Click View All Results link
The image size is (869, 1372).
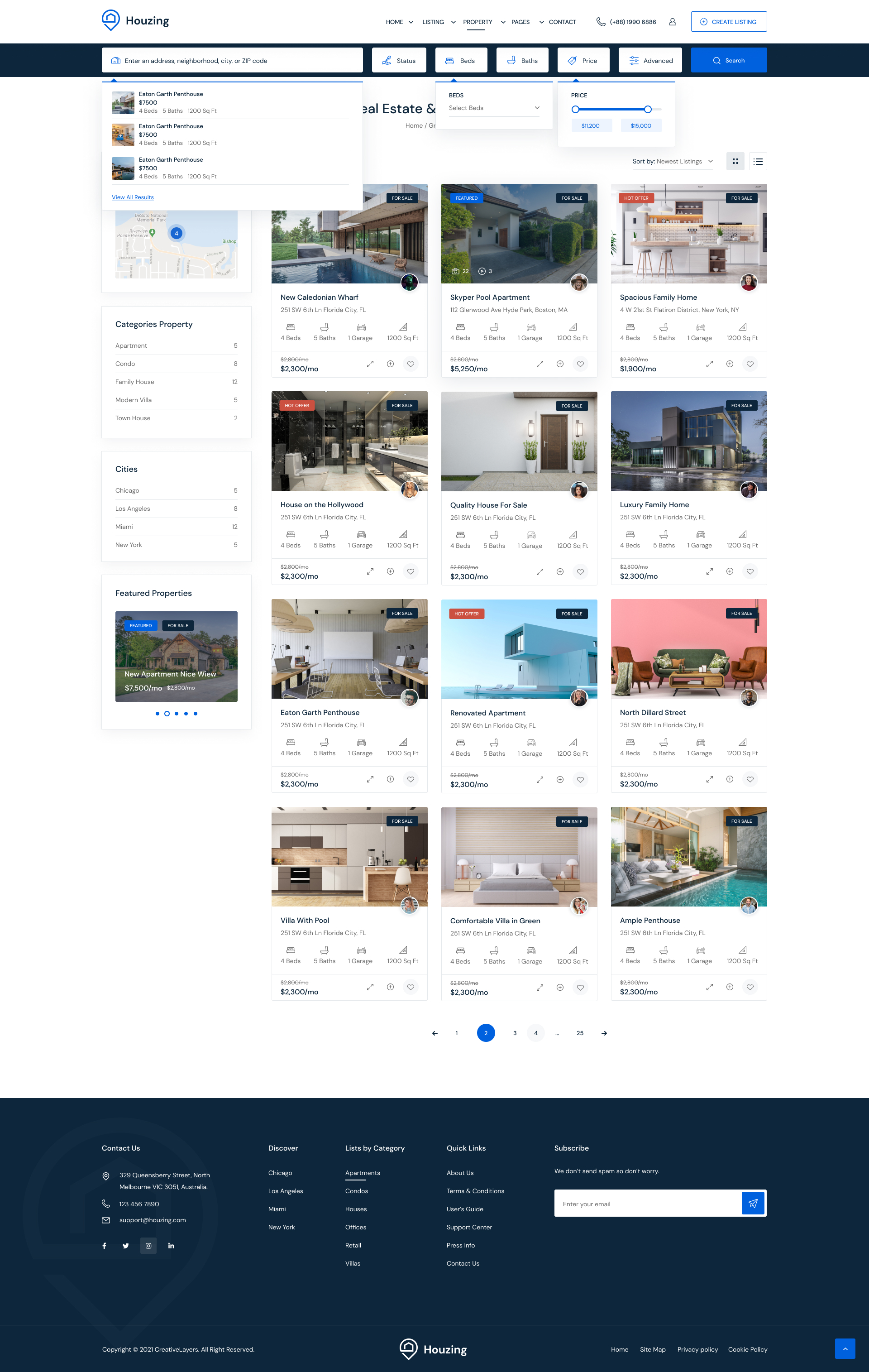click(x=133, y=197)
